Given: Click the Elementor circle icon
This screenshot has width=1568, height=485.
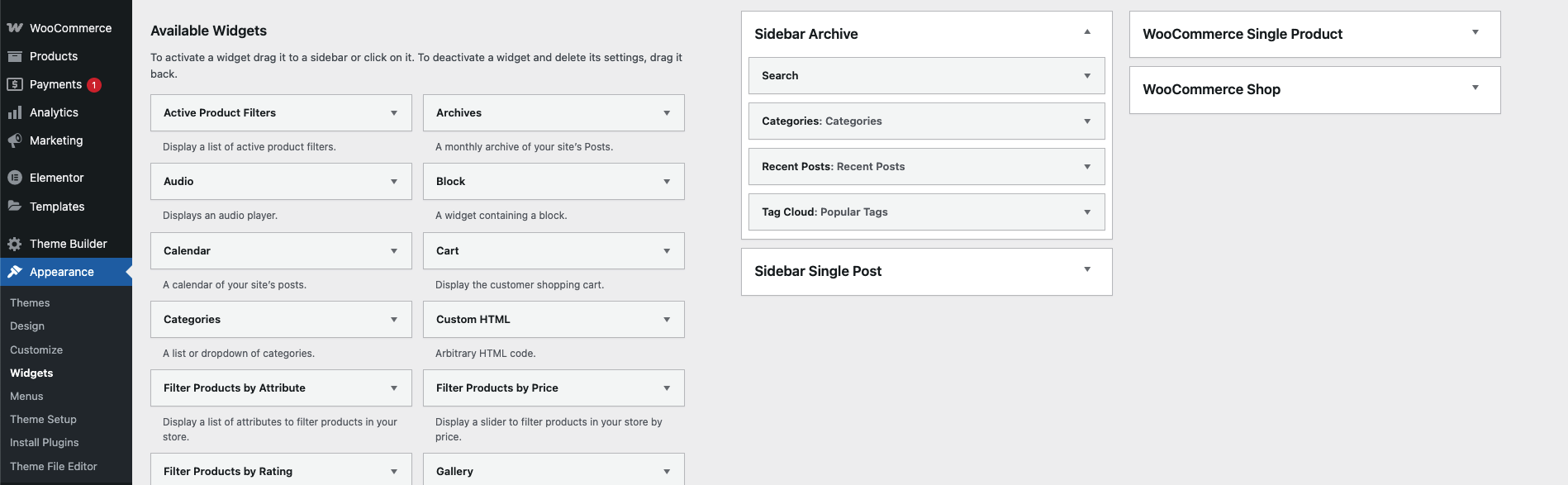Looking at the screenshot, I should click(15, 178).
